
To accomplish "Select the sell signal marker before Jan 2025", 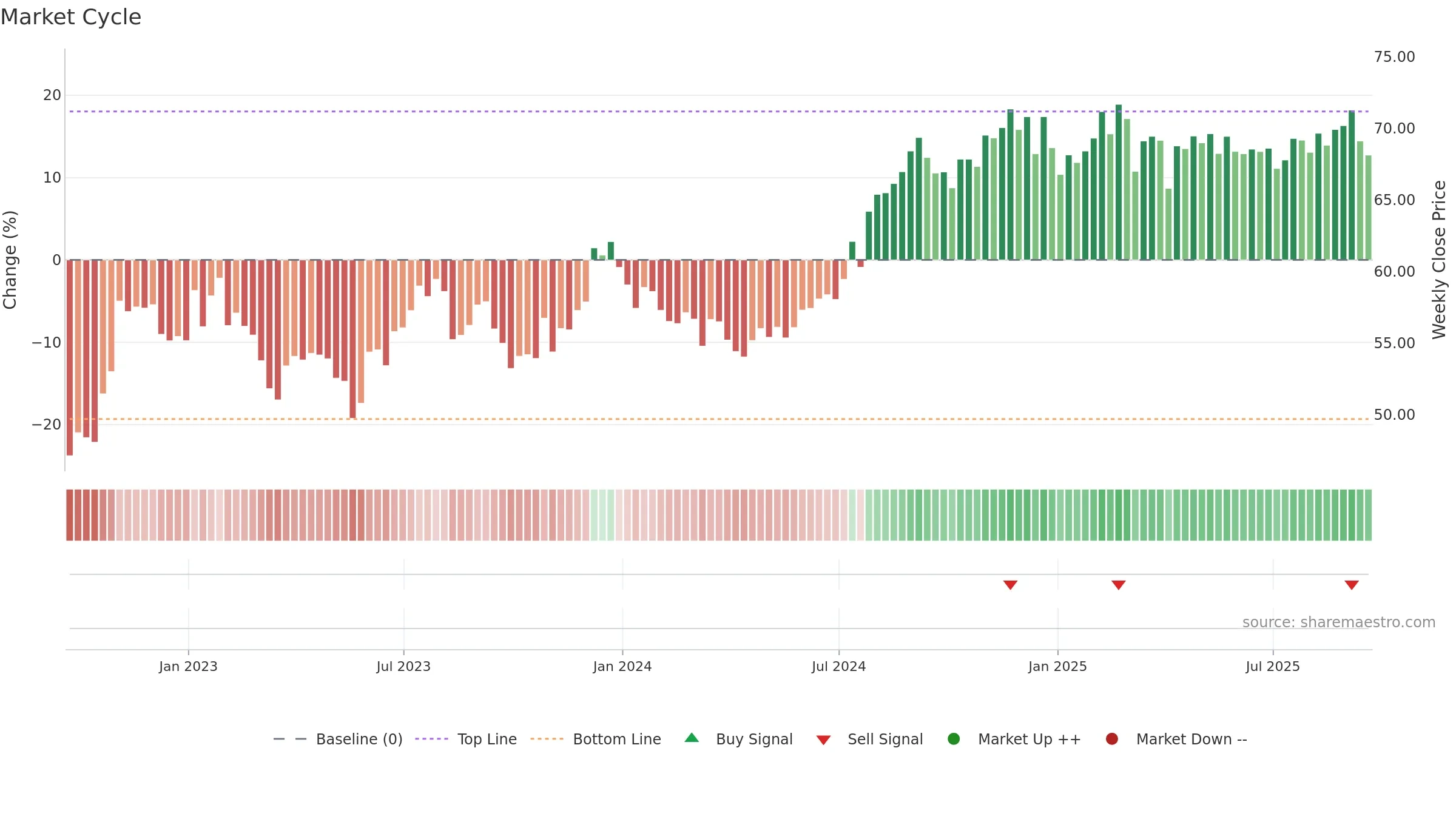I will coord(1010,585).
